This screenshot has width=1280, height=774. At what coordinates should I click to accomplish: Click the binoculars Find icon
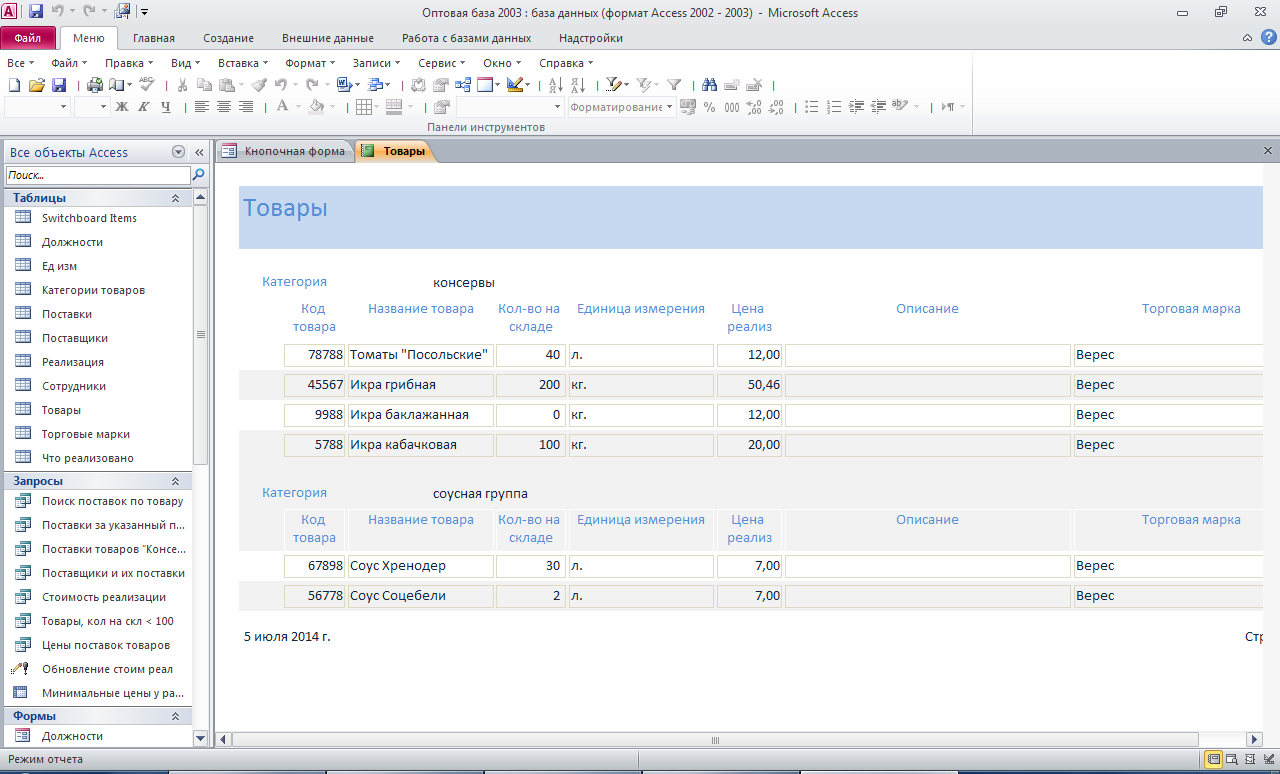(710, 86)
